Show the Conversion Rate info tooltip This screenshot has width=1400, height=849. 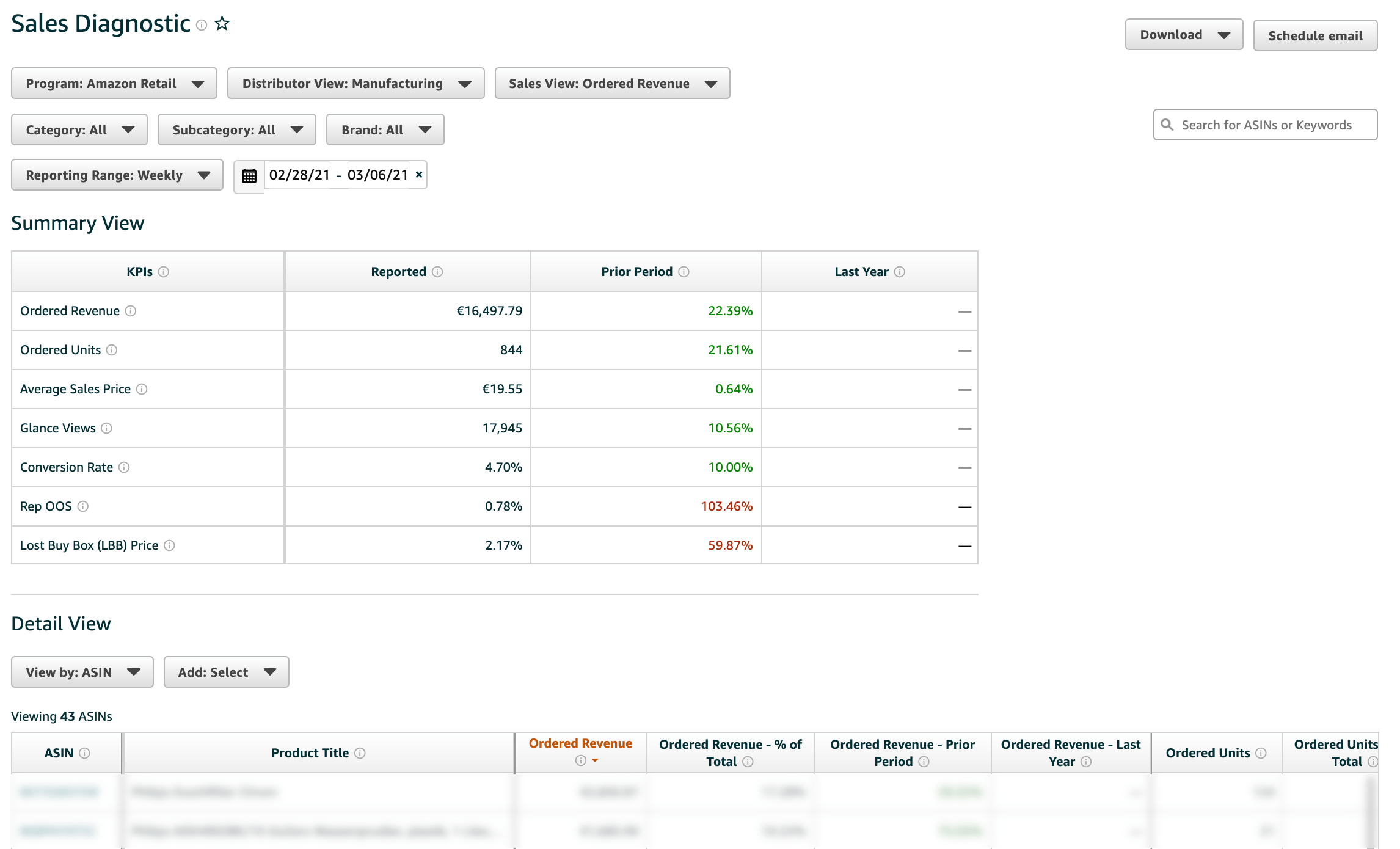click(x=125, y=467)
